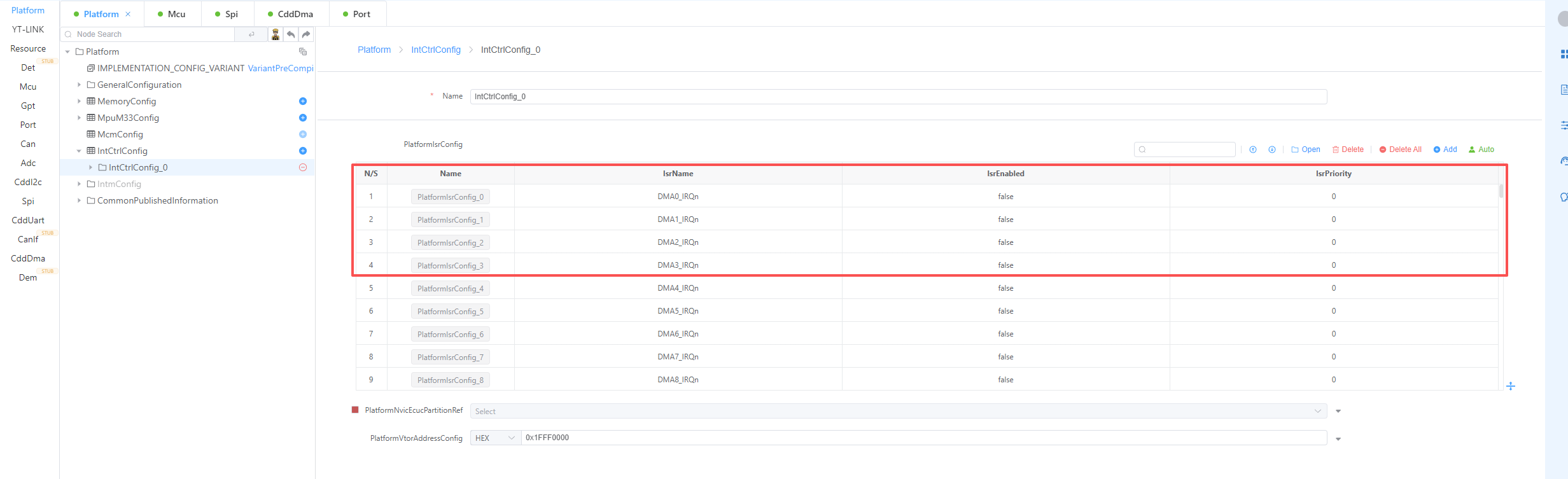Image resolution: width=1568 pixels, height=479 pixels.
Task: Select the DMA5_IRQn IsrName cell
Action: [x=678, y=311]
